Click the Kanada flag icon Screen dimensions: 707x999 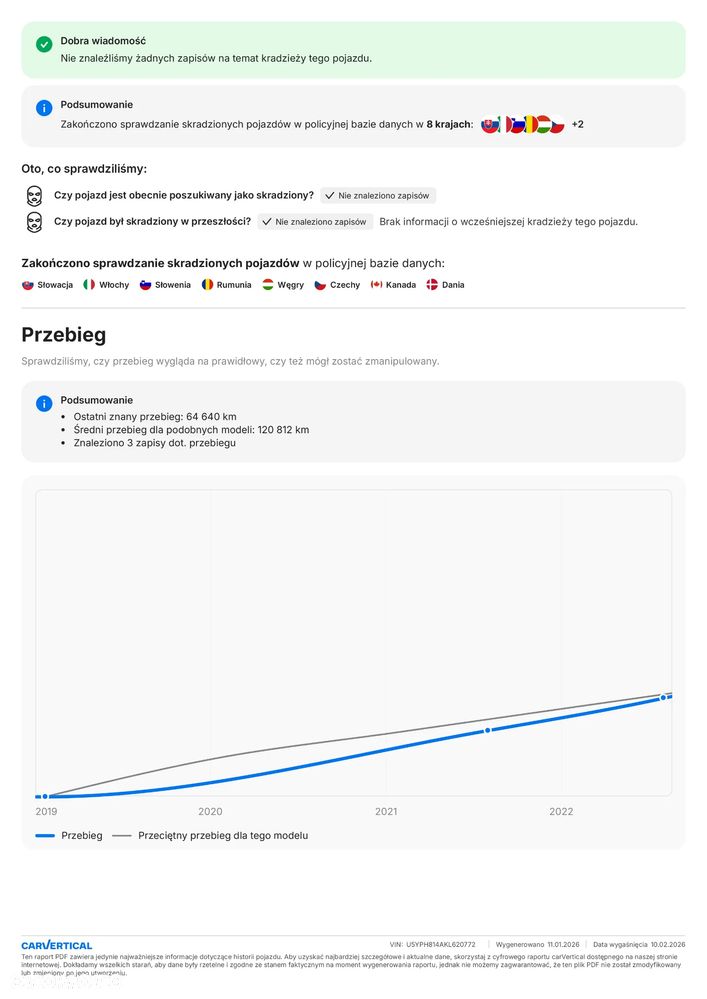(376, 285)
